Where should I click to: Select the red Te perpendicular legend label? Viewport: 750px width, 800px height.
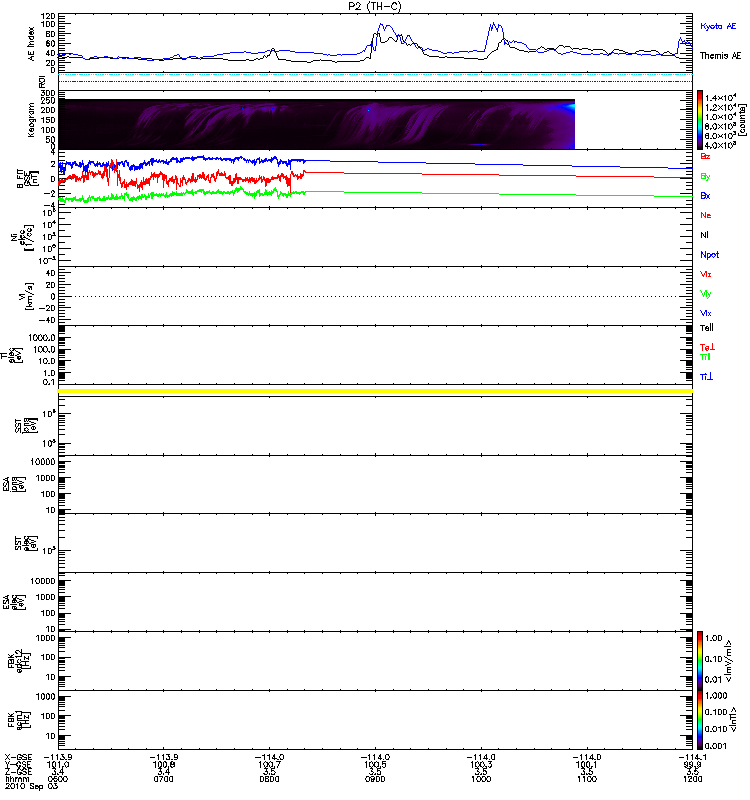tap(707, 347)
